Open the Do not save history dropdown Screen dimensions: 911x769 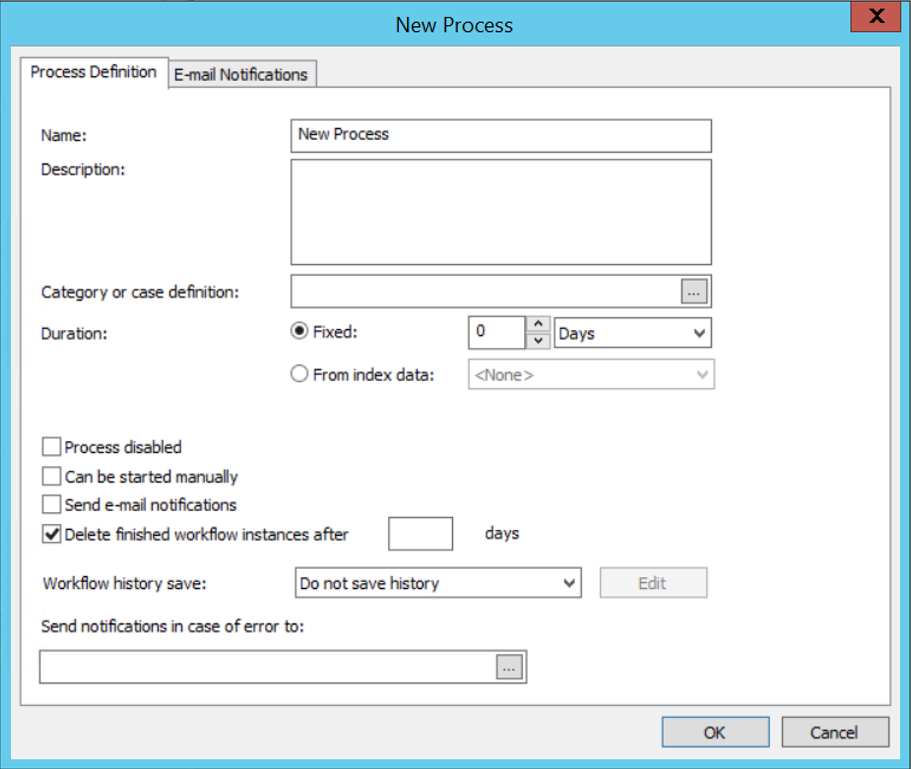(x=437, y=582)
